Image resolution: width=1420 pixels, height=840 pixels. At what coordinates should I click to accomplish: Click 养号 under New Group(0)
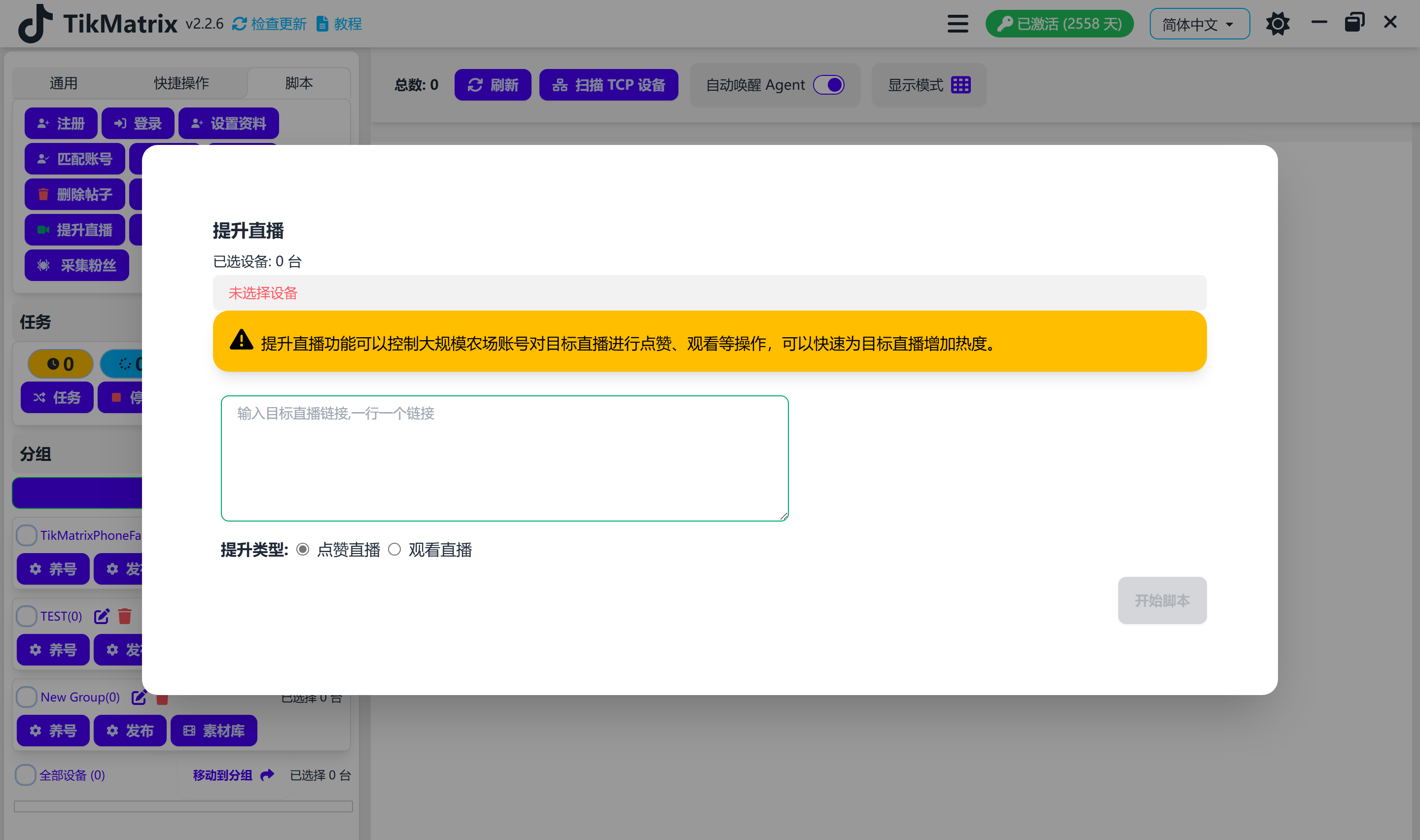pyautogui.click(x=53, y=731)
